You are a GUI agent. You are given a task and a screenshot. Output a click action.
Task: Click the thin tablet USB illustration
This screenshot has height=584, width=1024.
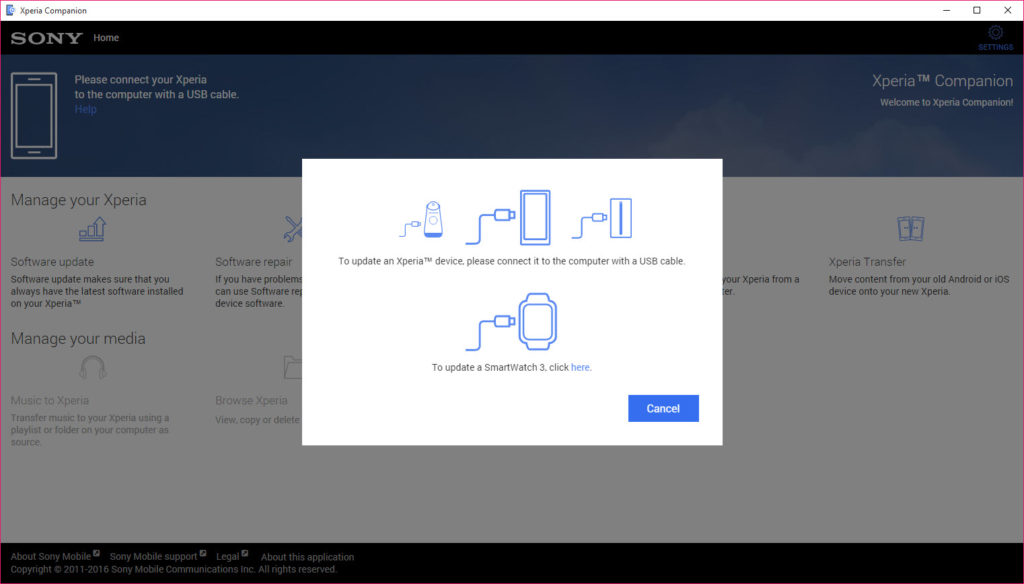pos(602,218)
